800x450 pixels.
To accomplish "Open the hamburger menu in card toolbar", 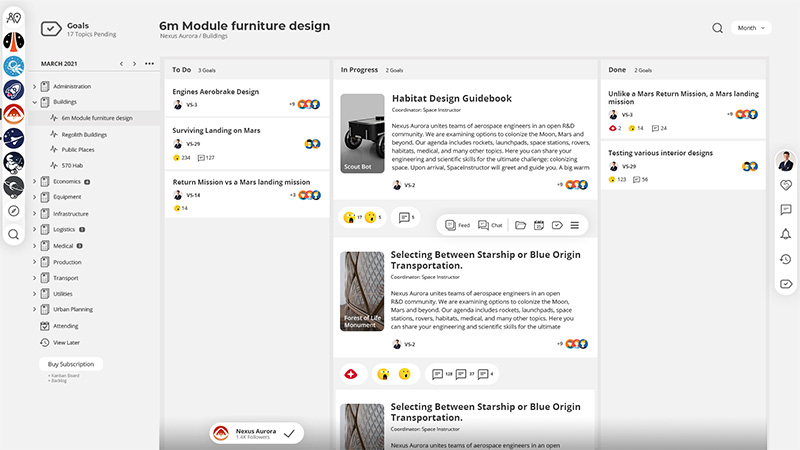I will (x=574, y=225).
